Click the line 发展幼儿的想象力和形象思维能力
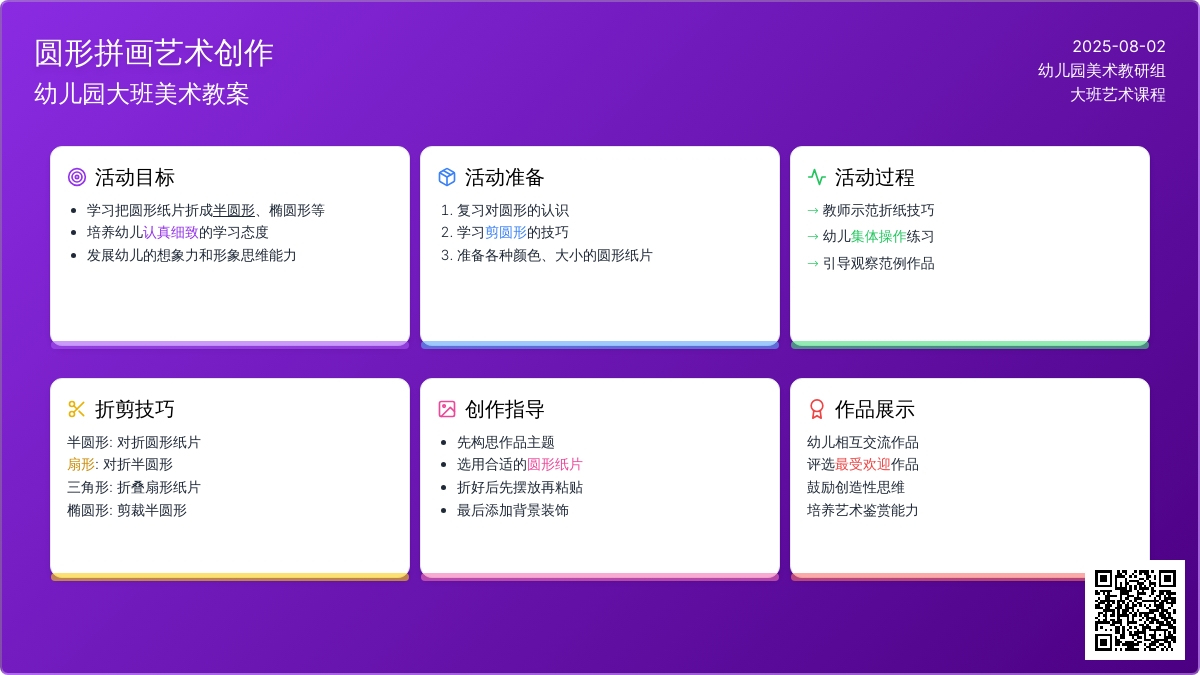 [192, 255]
